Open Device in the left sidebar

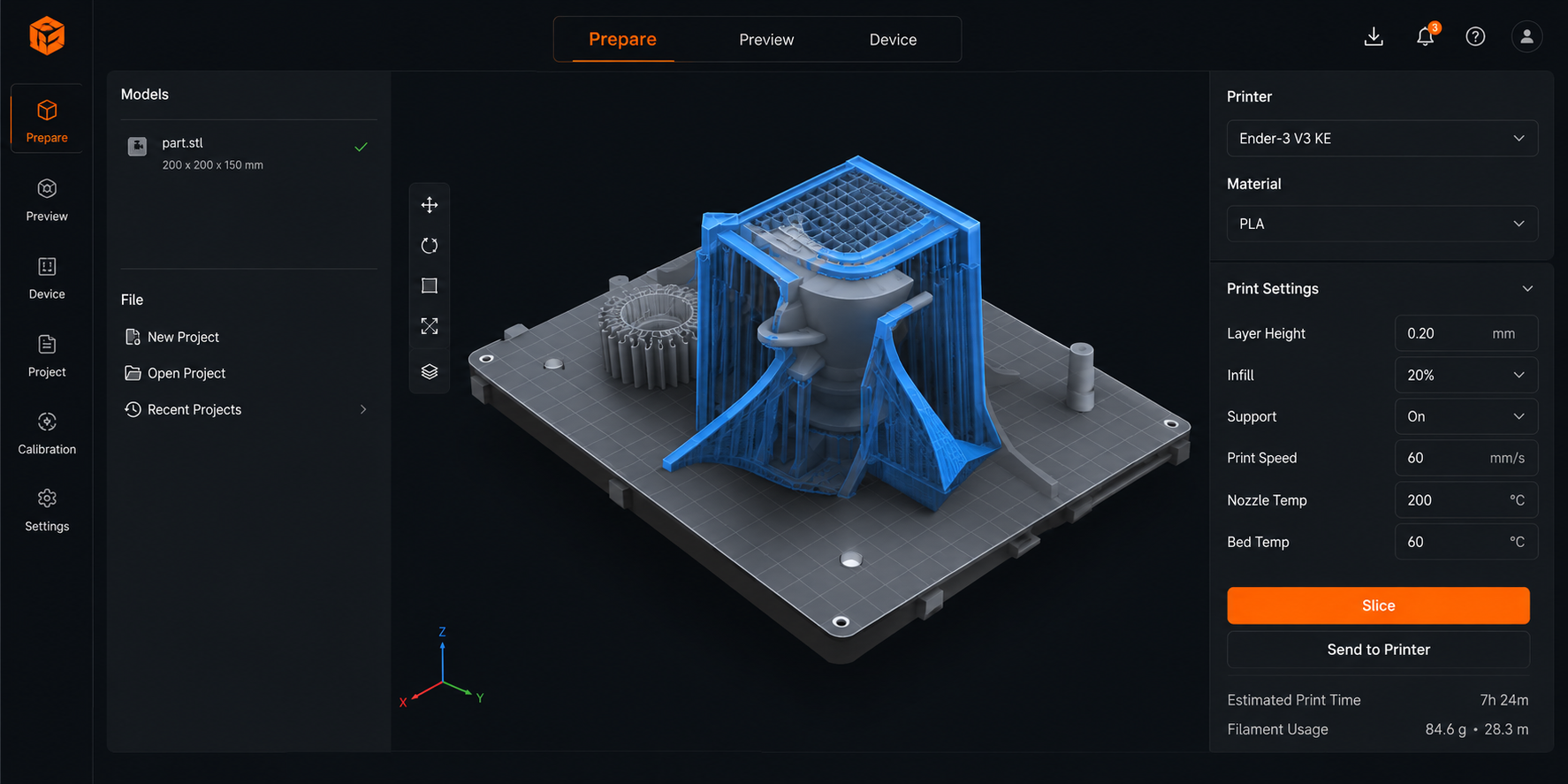[x=47, y=278]
